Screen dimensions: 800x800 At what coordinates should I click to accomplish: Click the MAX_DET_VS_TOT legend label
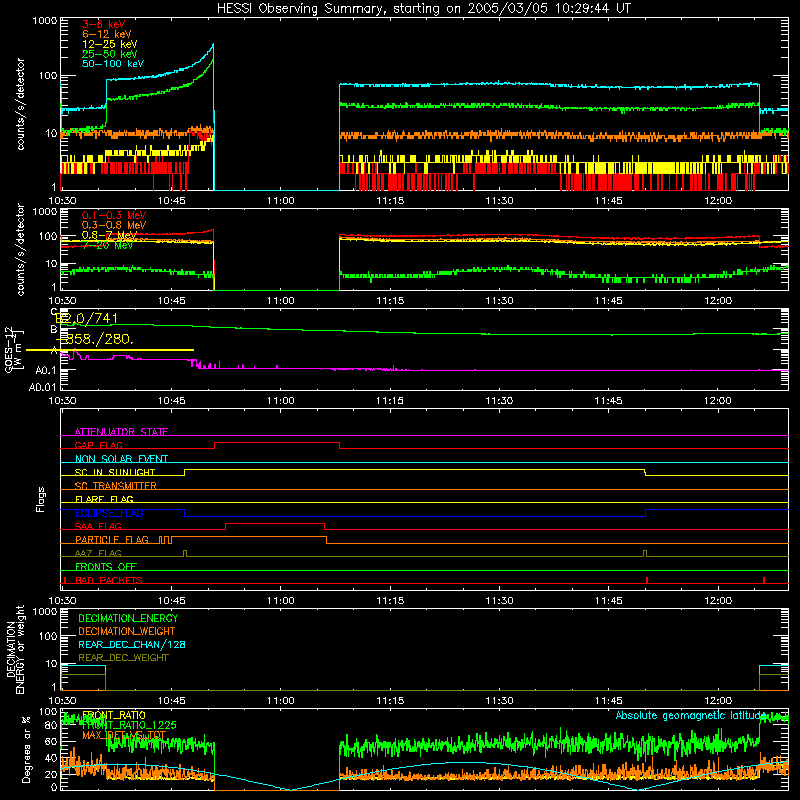[x=124, y=735]
